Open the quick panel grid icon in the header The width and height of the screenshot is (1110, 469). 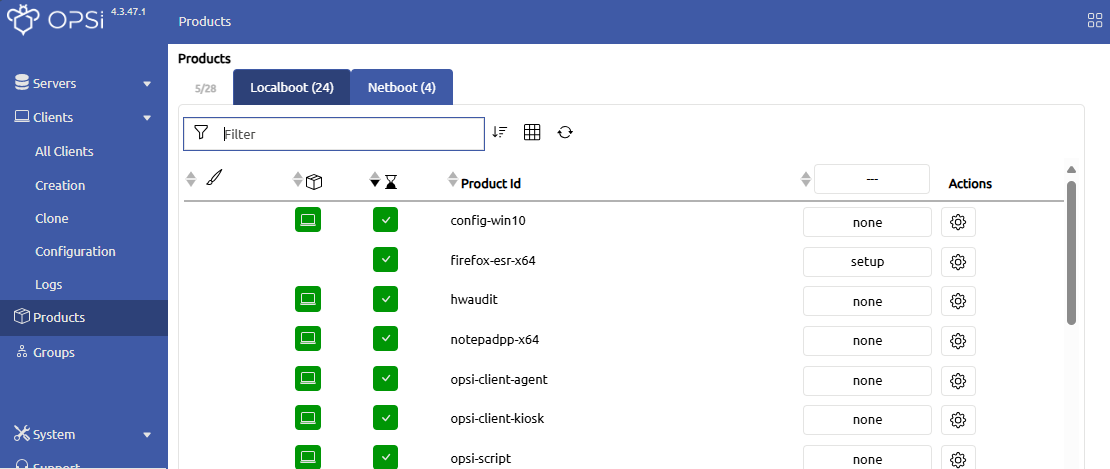[1094, 21]
